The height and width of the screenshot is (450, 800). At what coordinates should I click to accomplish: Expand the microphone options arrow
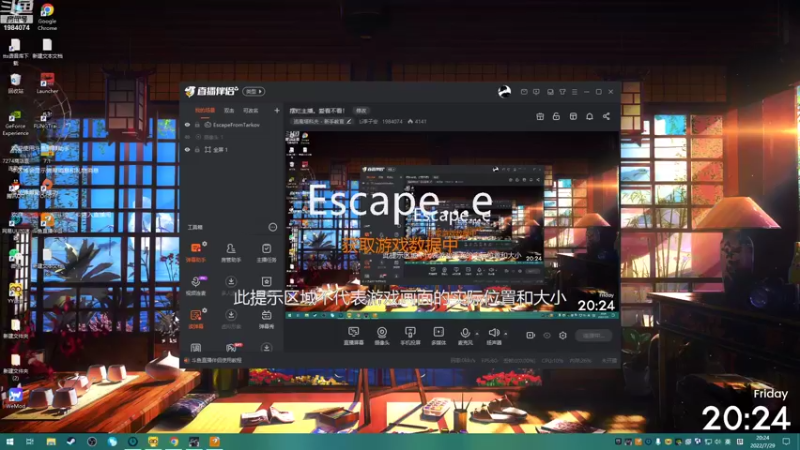click(x=477, y=334)
